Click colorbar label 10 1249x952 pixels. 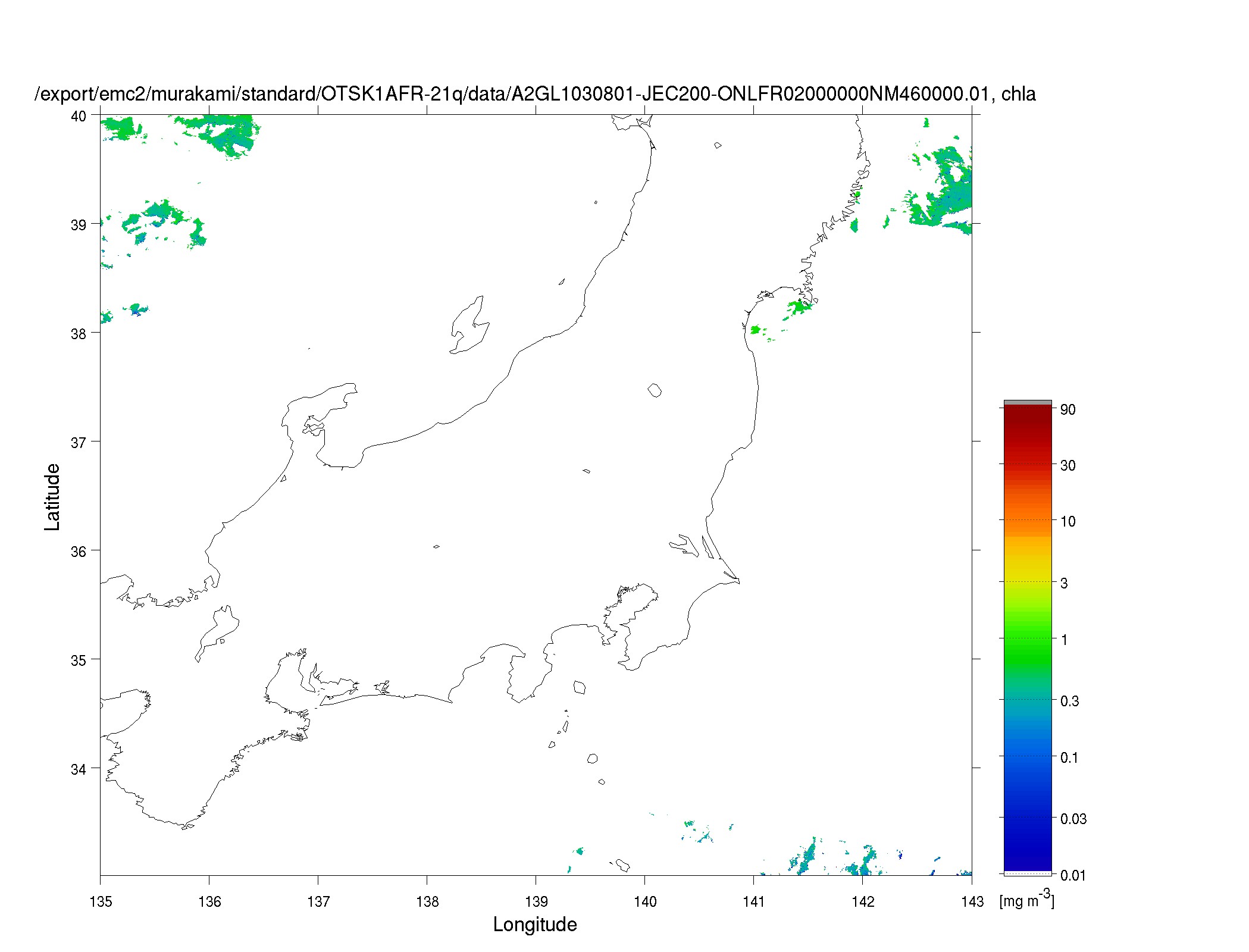(x=1068, y=521)
